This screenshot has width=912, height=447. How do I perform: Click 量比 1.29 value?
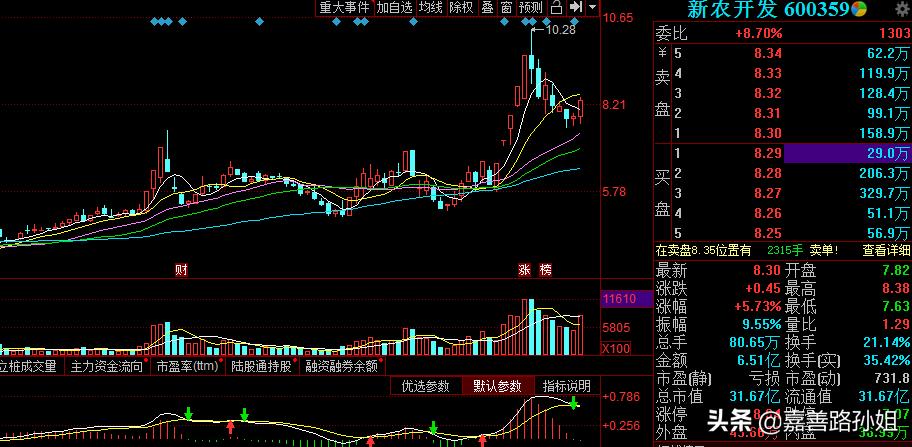tap(896, 324)
